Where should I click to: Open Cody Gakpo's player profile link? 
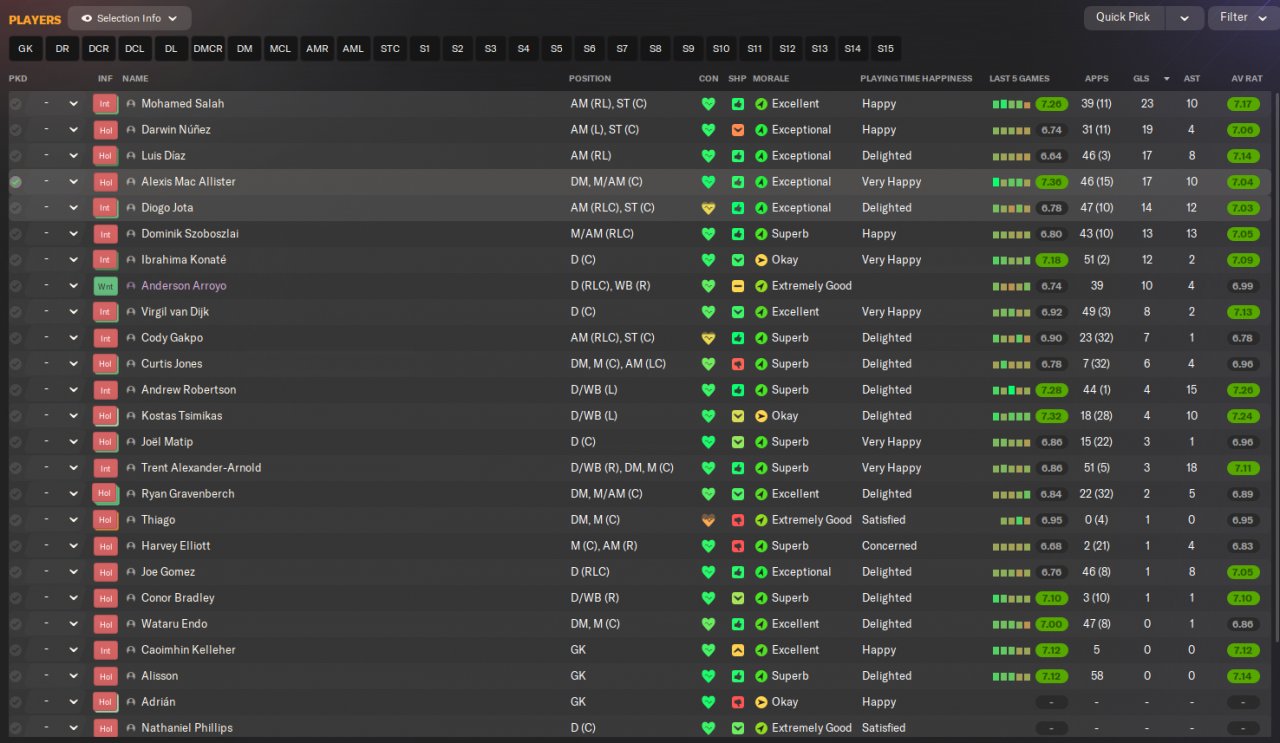tap(172, 338)
